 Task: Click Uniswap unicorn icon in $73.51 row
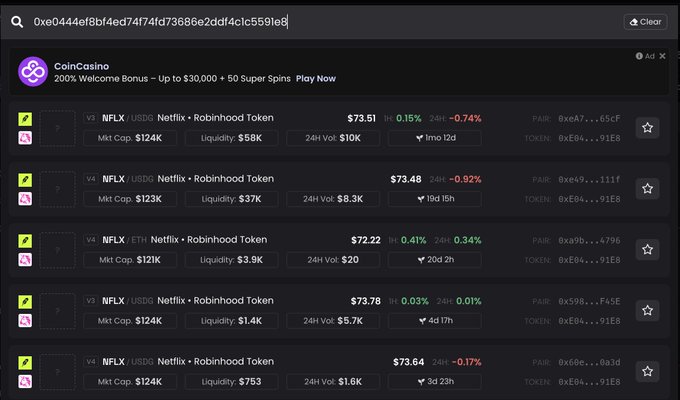click(x=25, y=138)
